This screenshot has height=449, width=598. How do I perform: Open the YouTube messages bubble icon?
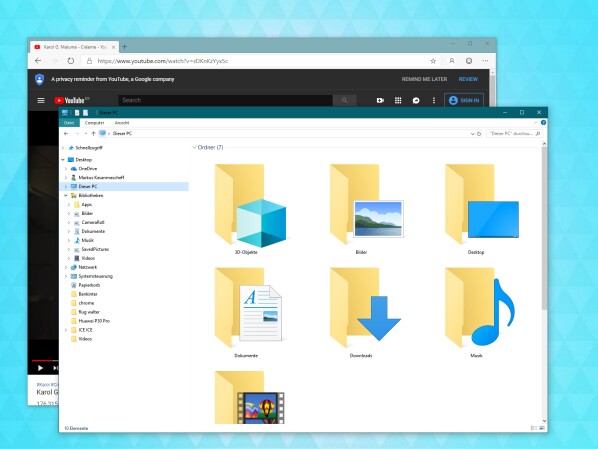[x=416, y=100]
